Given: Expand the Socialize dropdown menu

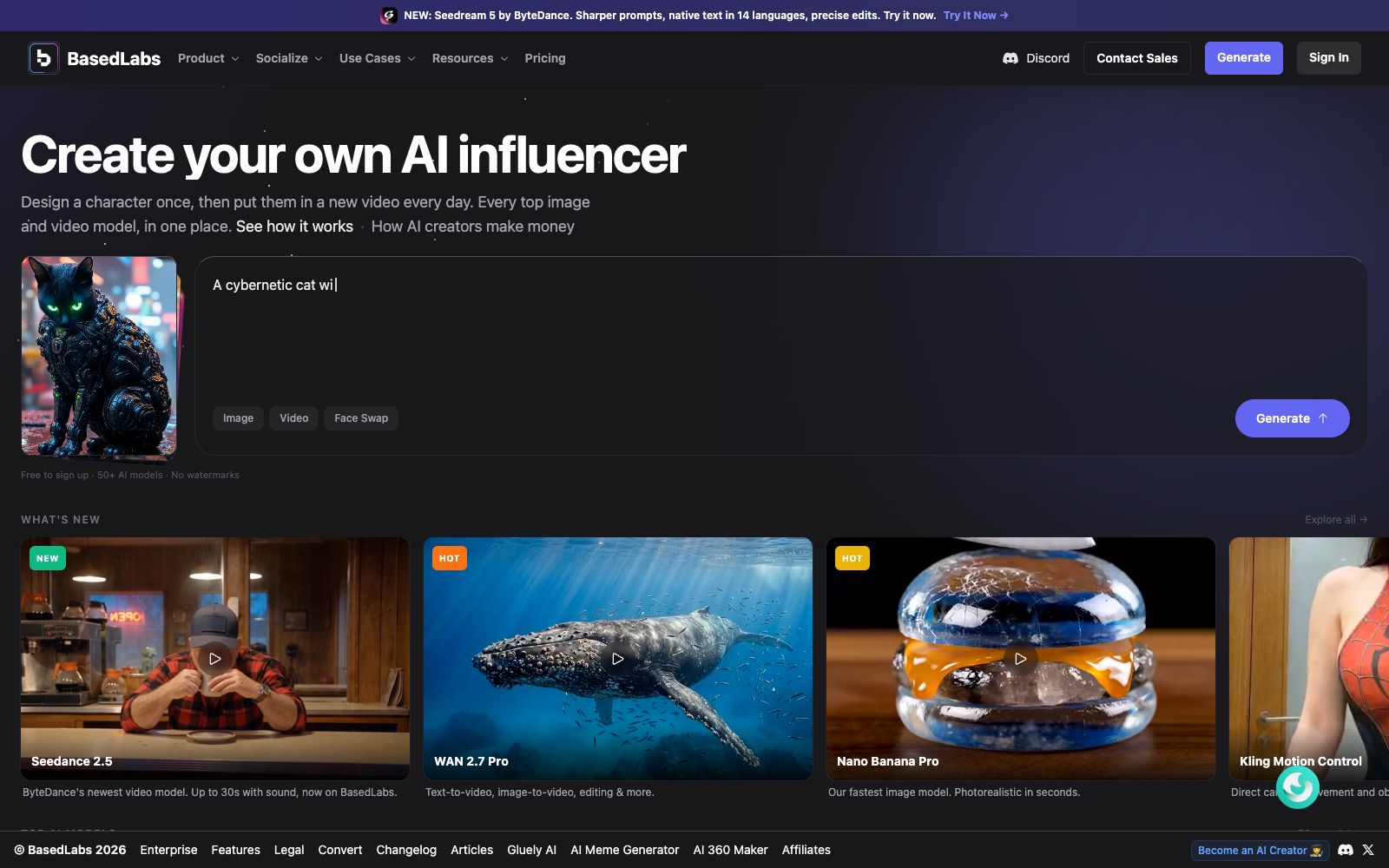Looking at the screenshot, I should click(289, 58).
